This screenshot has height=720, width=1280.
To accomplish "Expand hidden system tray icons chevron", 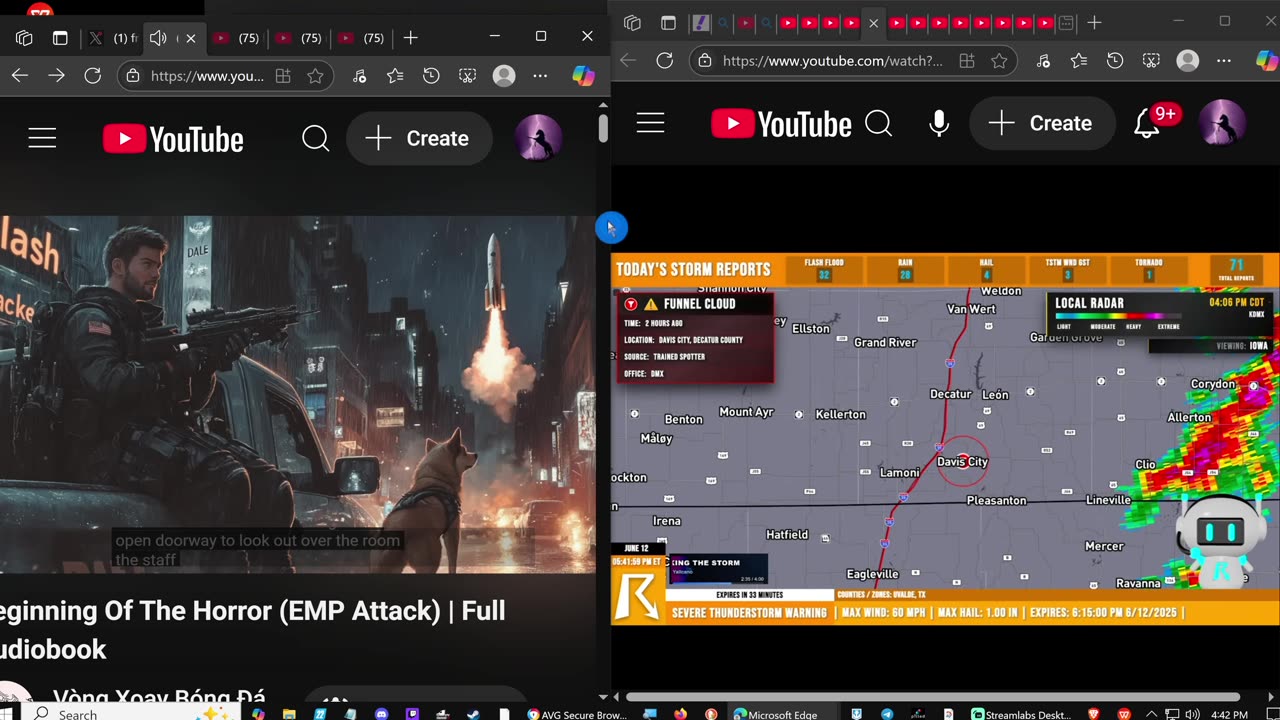I will (1151, 714).
